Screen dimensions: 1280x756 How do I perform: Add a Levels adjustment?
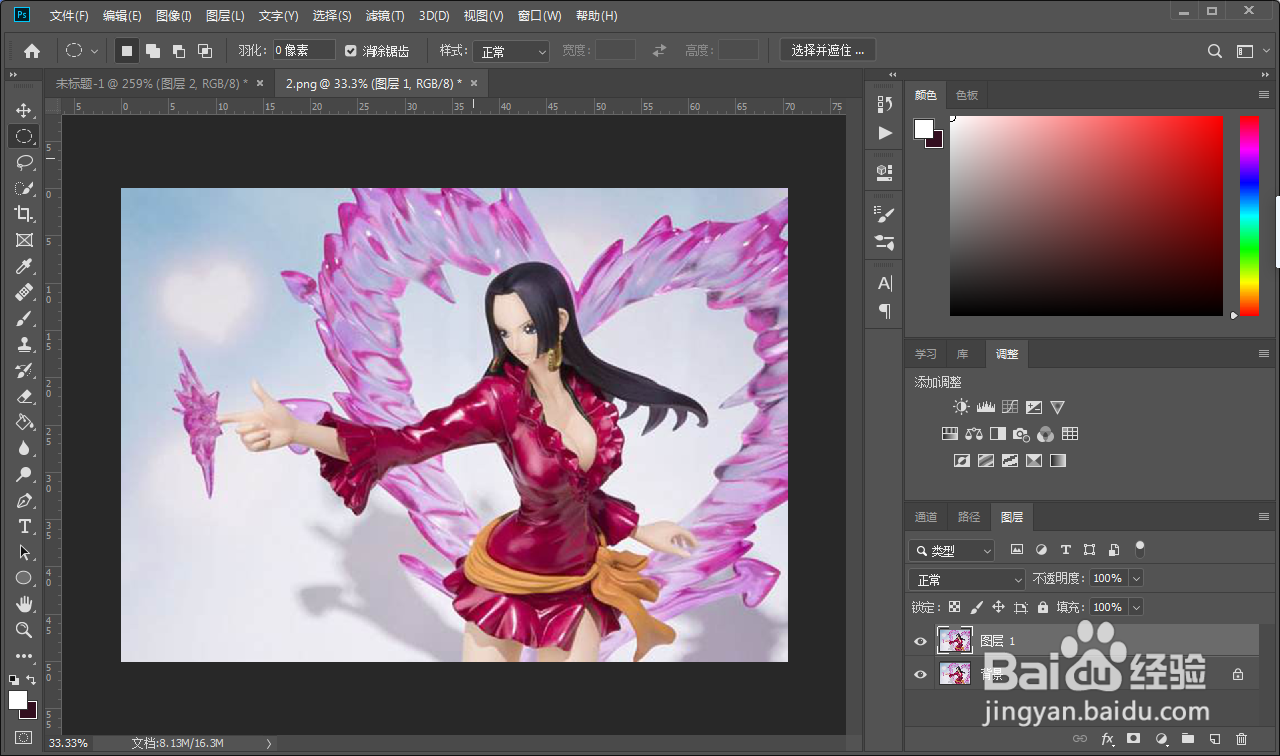point(985,407)
